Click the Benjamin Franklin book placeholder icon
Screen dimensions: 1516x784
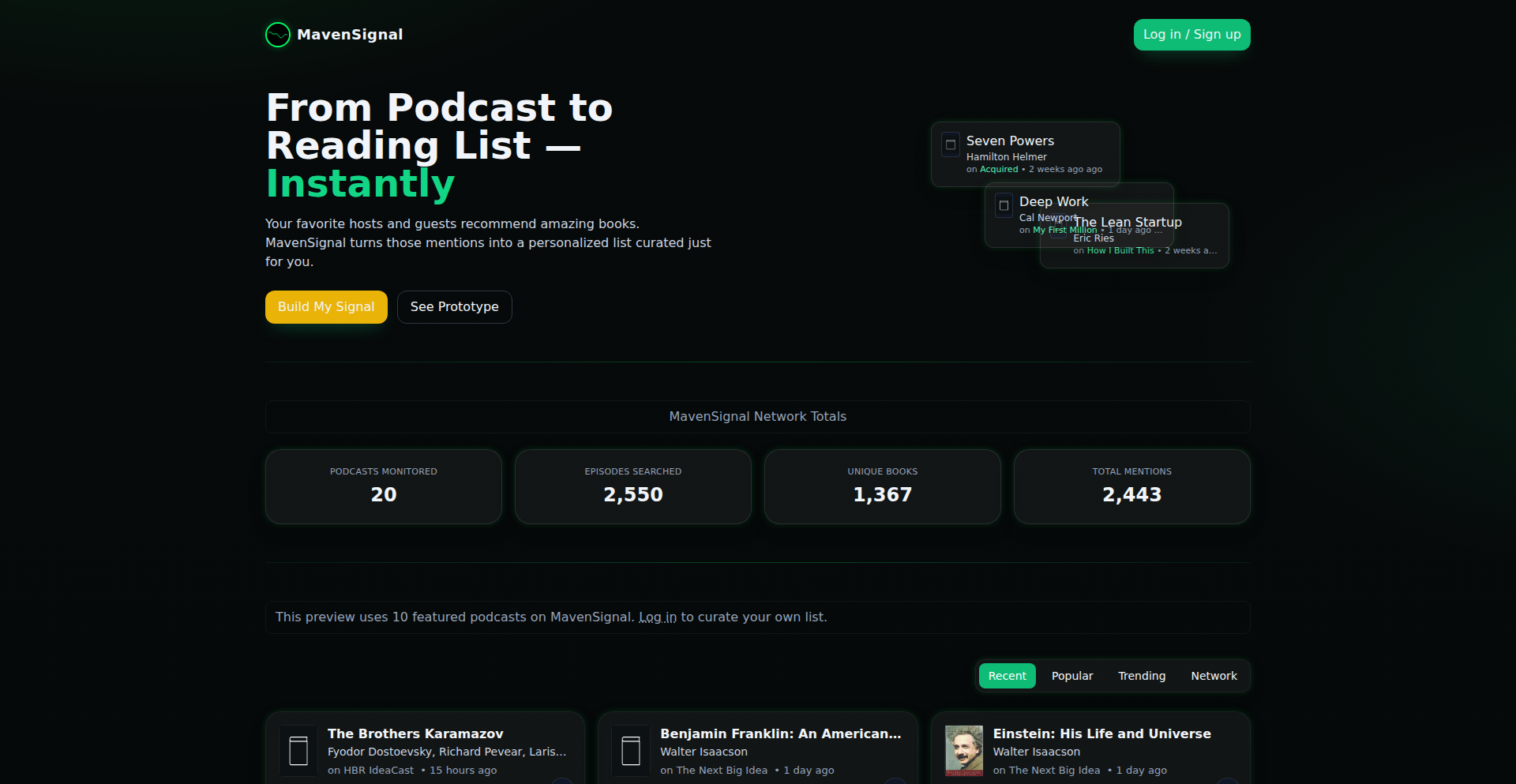coord(631,750)
